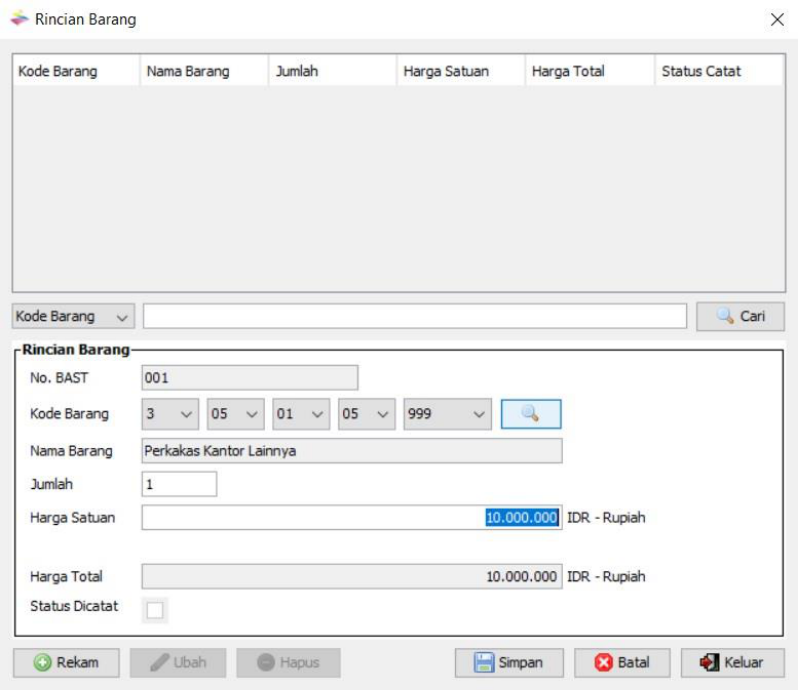Image resolution: width=798 pixels, height=690 pixels.
Task: Open the Kode Barang dropdown showing 01
Action: pyautogui.click(x=299, y=414)
